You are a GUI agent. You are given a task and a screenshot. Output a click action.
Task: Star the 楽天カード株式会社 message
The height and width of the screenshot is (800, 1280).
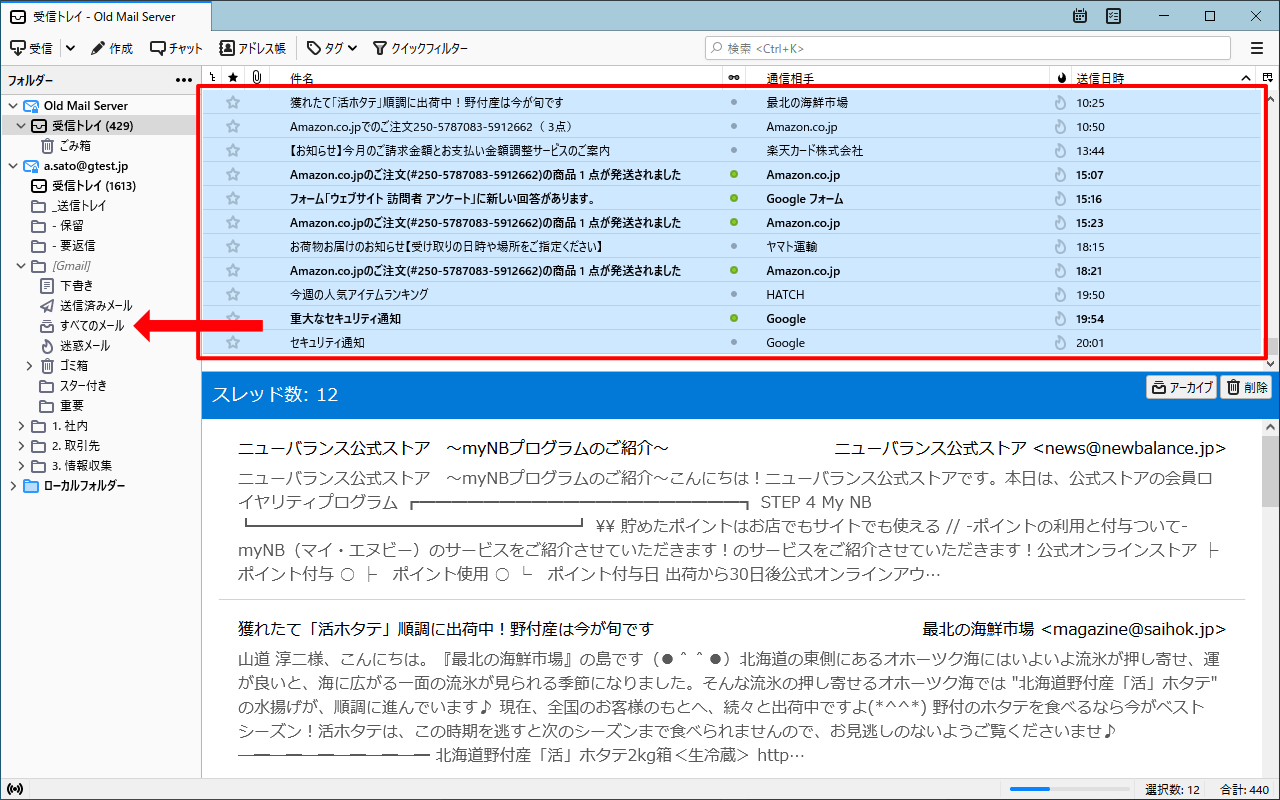tap(233, 150)
